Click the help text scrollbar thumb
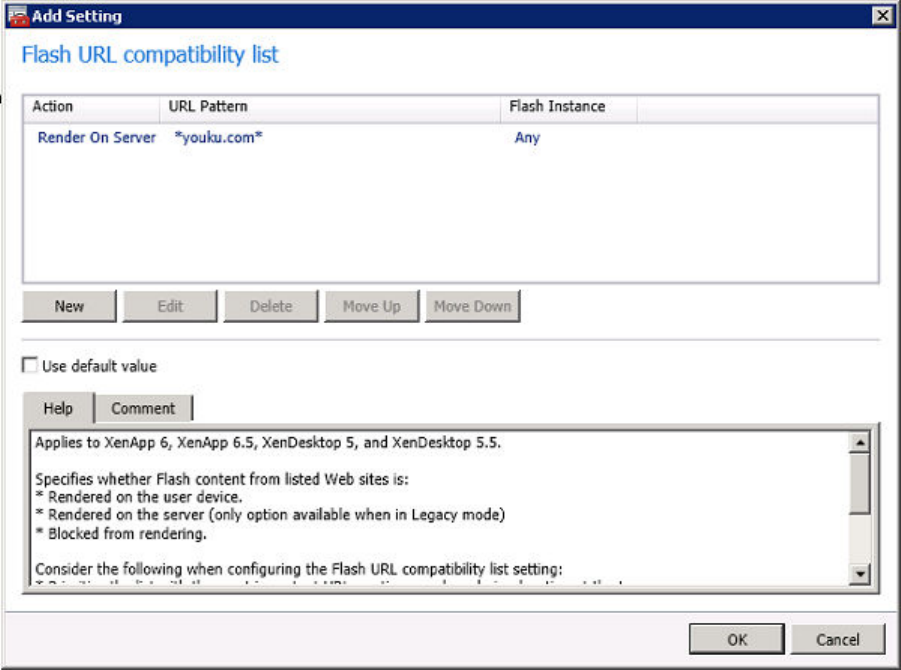This screenshot has width=901, height=670. 860,483
